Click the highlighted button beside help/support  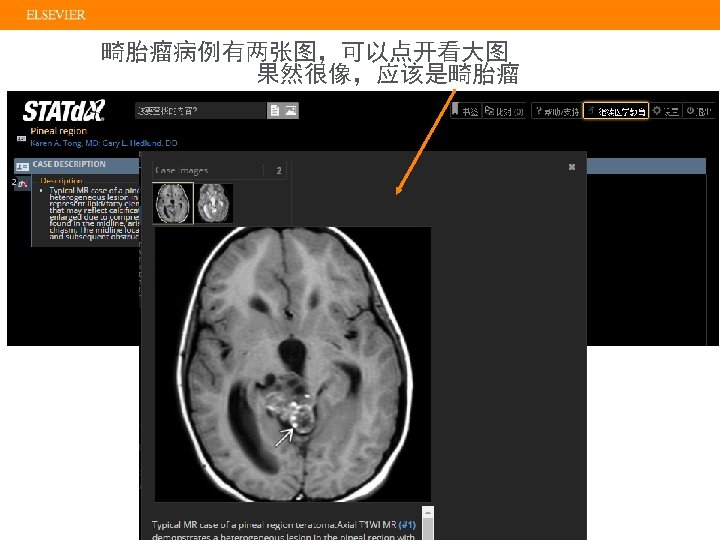616,111
